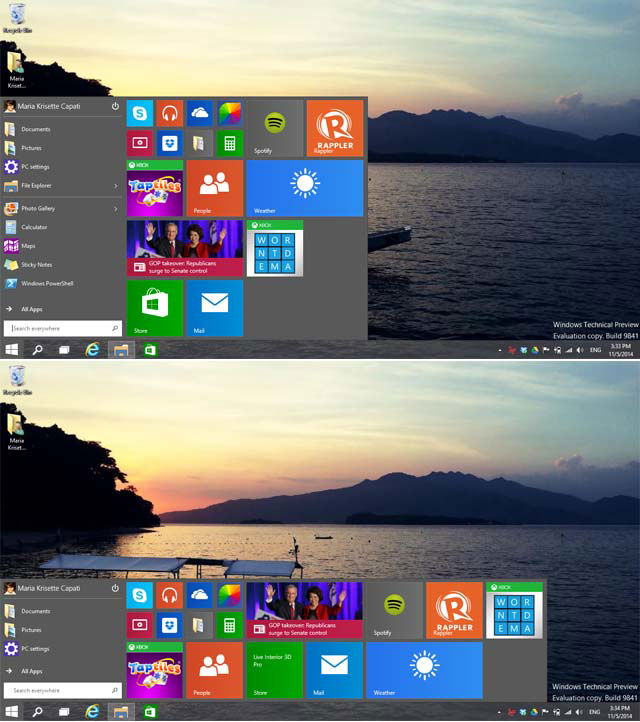This screenshot has width=640, height=722.
Task: Focus Search everywhere field in wide Start menu
Action: pyautogui.click(x=63, y=690)
